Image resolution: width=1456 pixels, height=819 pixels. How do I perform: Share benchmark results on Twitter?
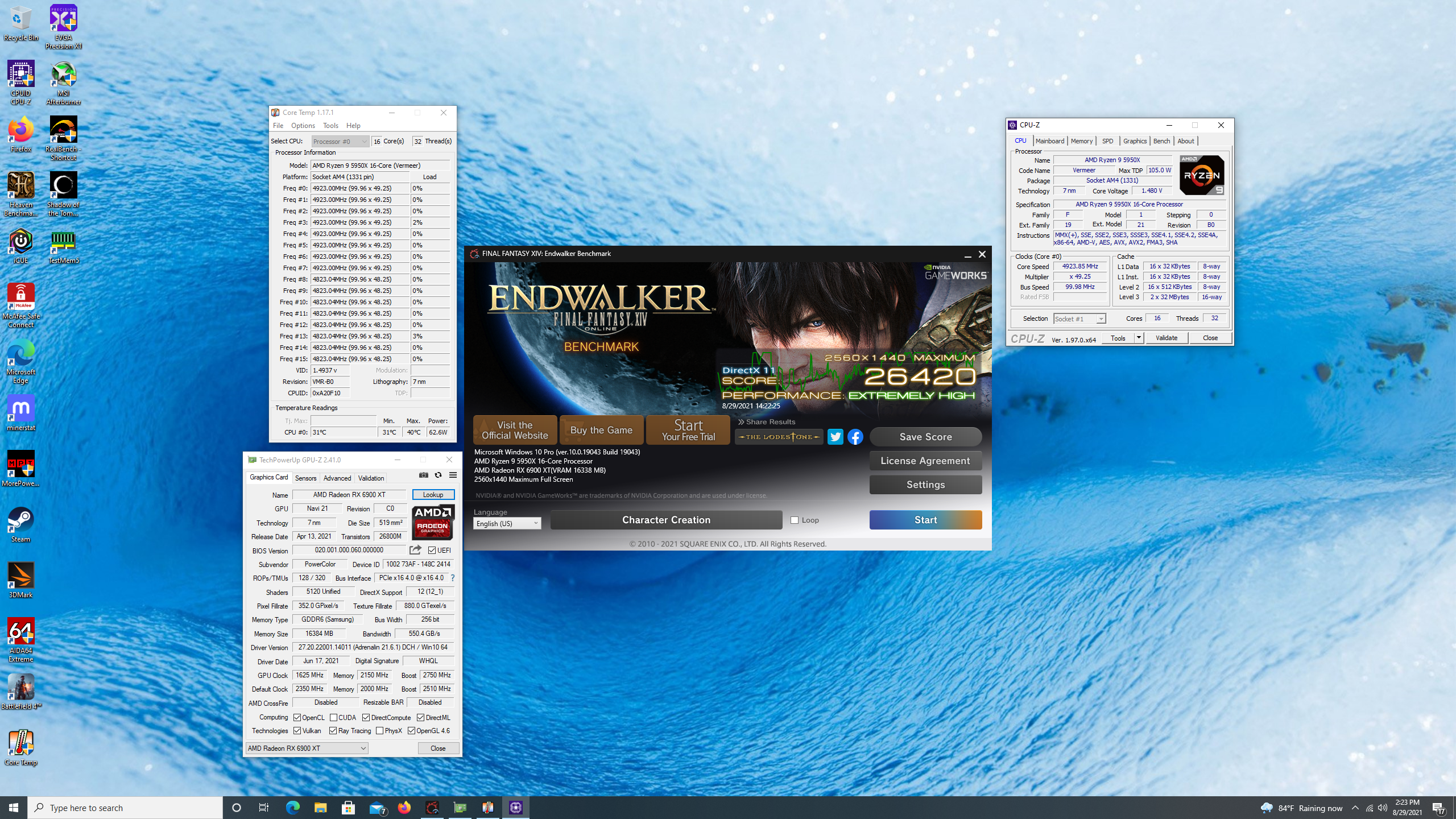835,437
